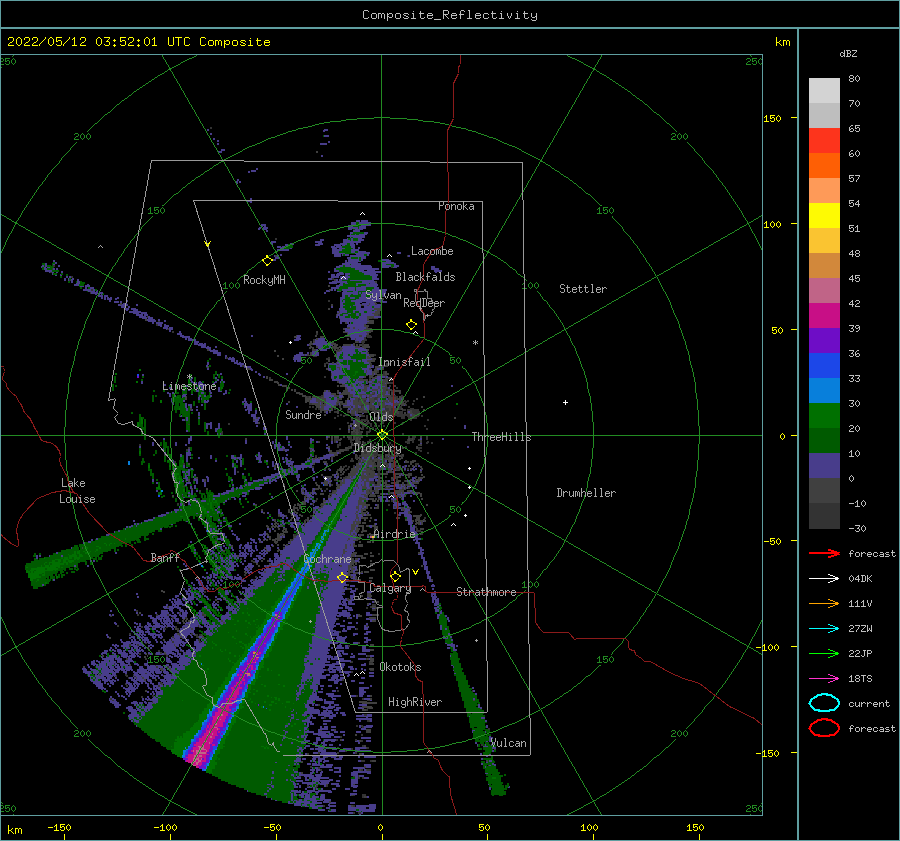Click the Sundre label

(x=303, y=415)
